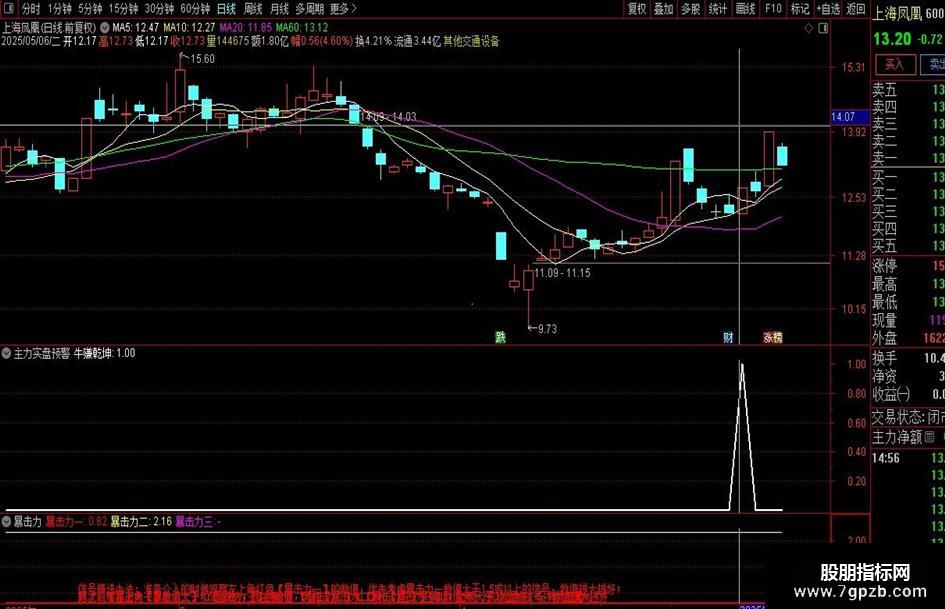Switch to 1分钟 chart period
The image size is (945, 609).
coord(59,8)
